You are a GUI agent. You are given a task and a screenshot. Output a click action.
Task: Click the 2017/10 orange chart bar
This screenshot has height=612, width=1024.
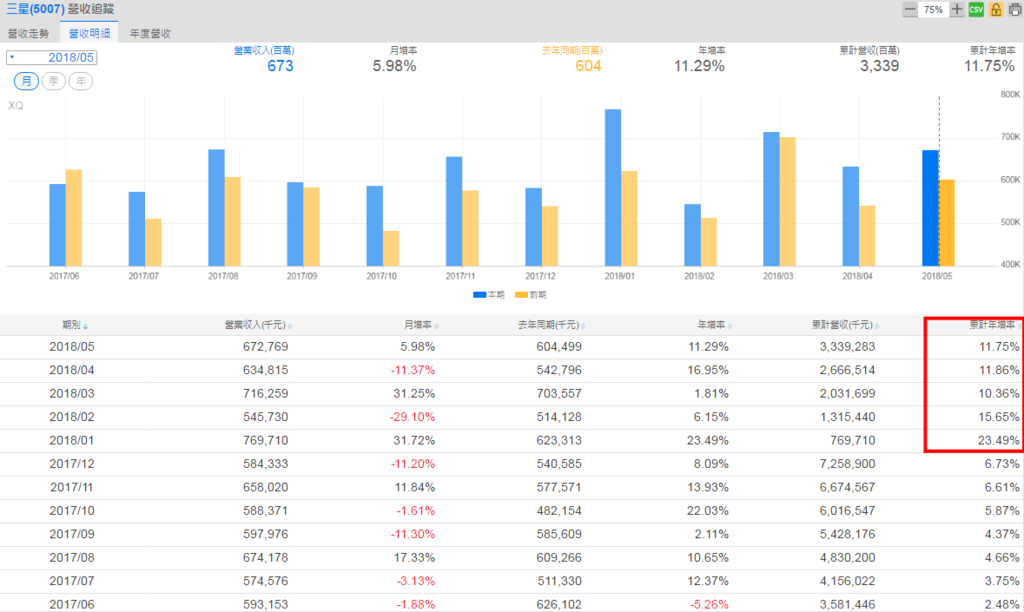pyautogui.click(x=391, y=249)
